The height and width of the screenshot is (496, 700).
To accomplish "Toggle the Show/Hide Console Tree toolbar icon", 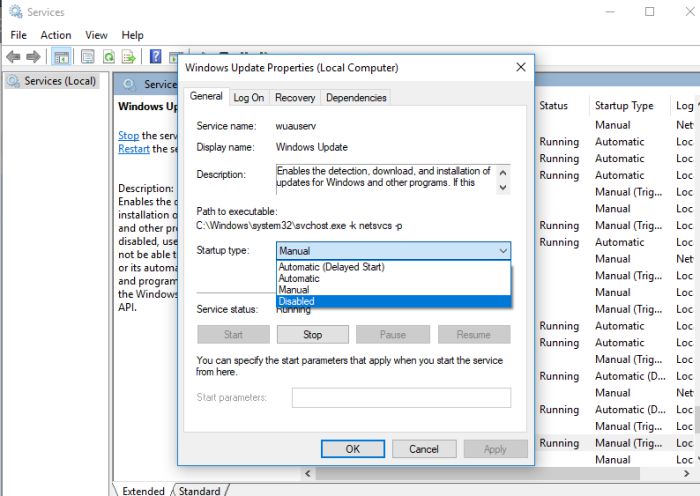I will click(x=61, y=57).
